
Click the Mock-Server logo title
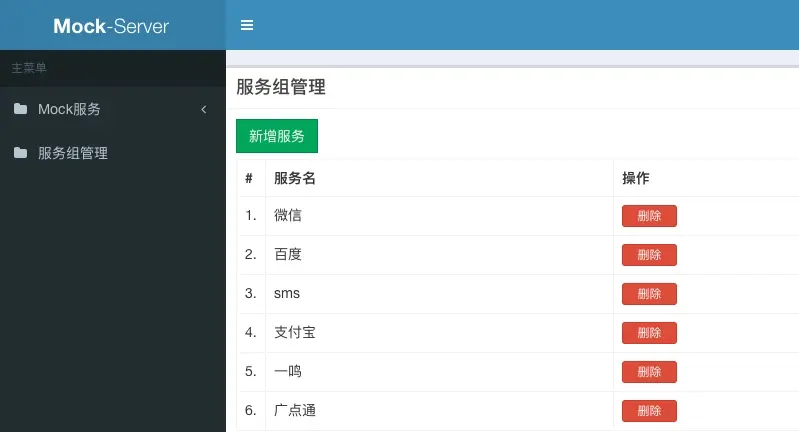pyautogui.click(x=111, y=26)
